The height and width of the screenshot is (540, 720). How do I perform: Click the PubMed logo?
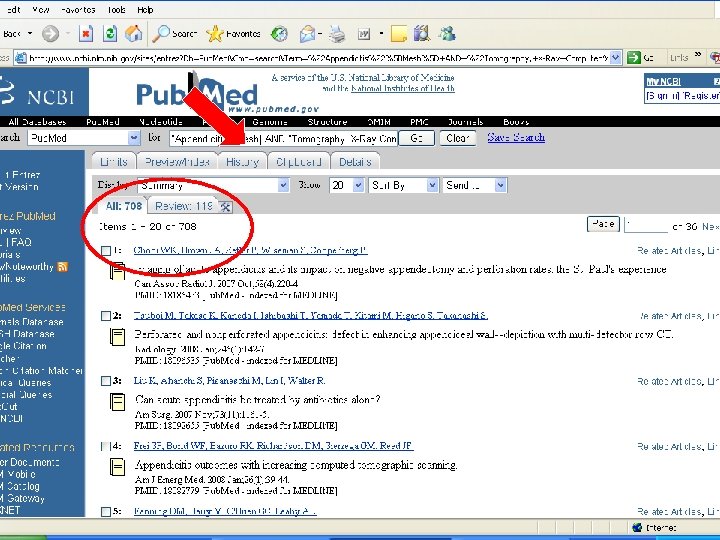point(197,95)
